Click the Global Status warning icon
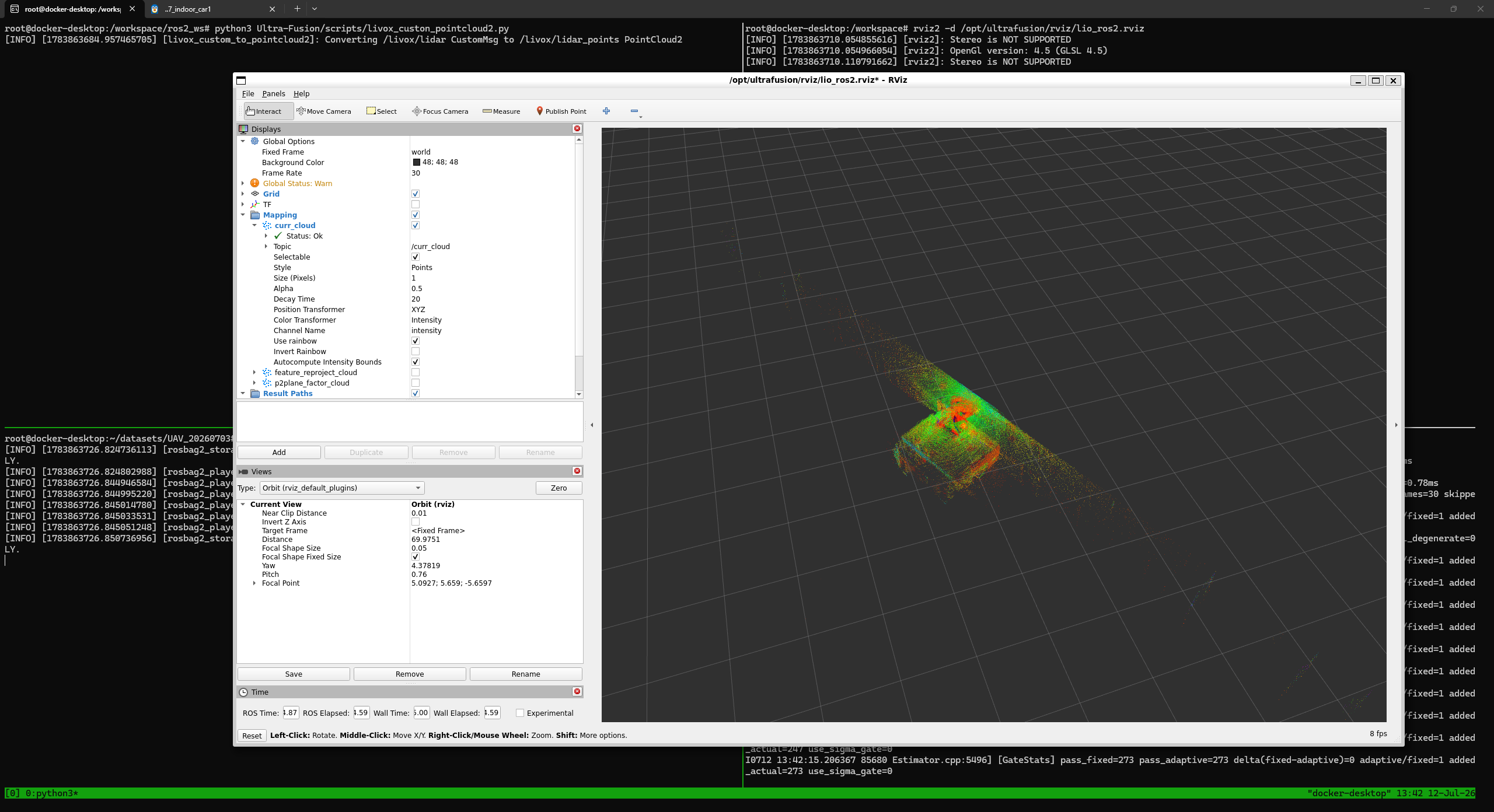Image resolution: width=1494 pixels, height=812 pixels. [x=255, y=183]
